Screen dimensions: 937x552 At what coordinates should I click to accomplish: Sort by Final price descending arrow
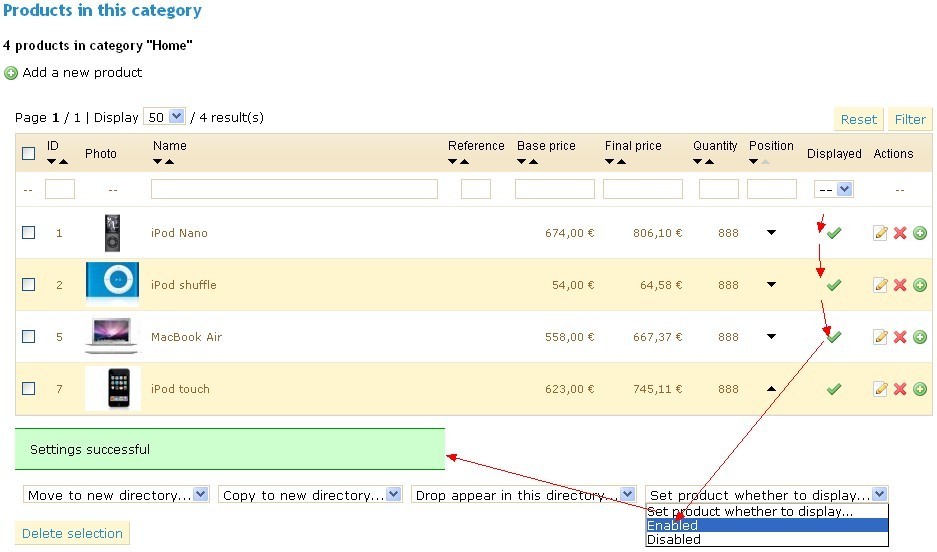tap(609, 161)
